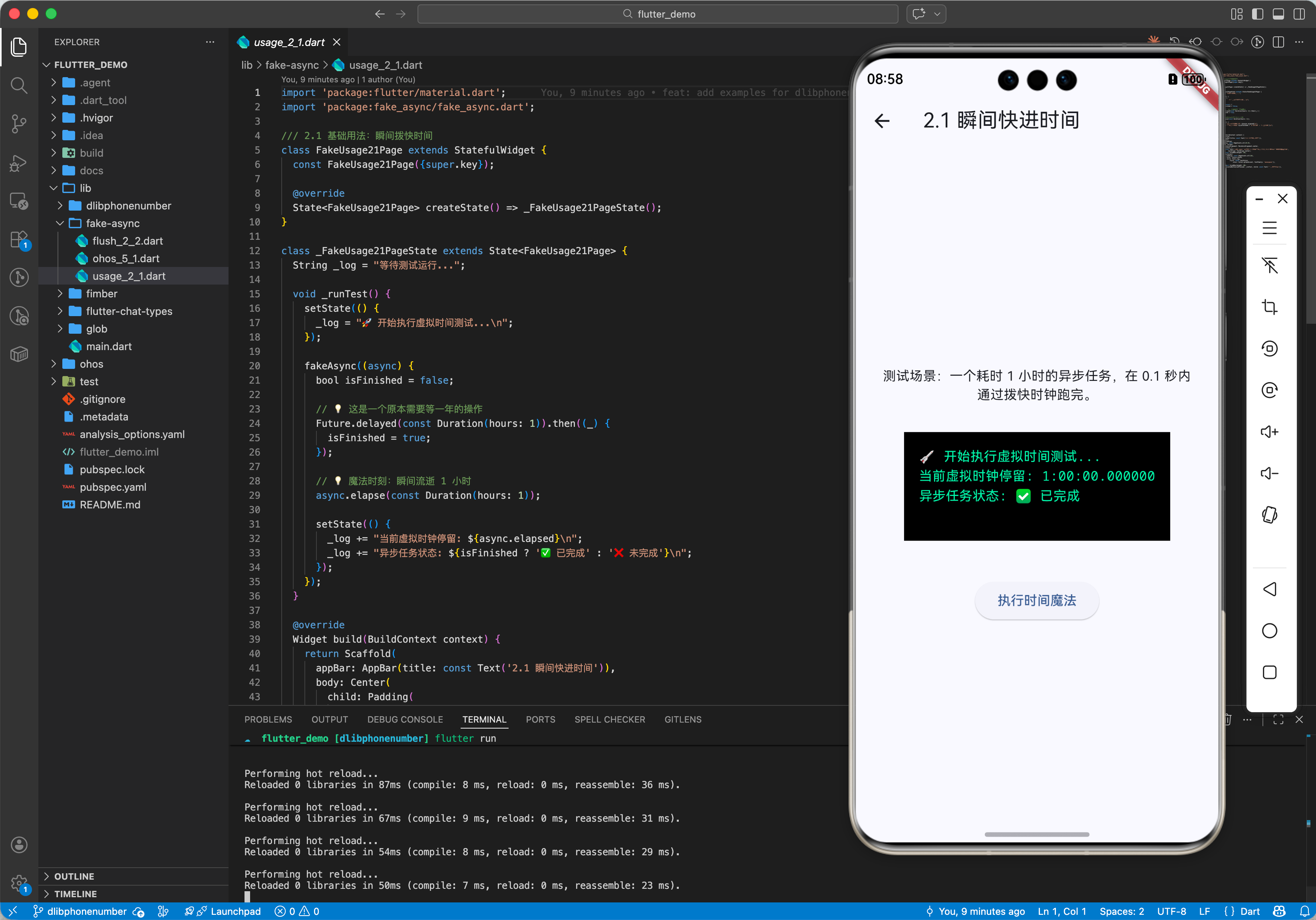Toggle bottom panel layout icon
The width and height of the screenshot is (1316, 920).
1278,14
